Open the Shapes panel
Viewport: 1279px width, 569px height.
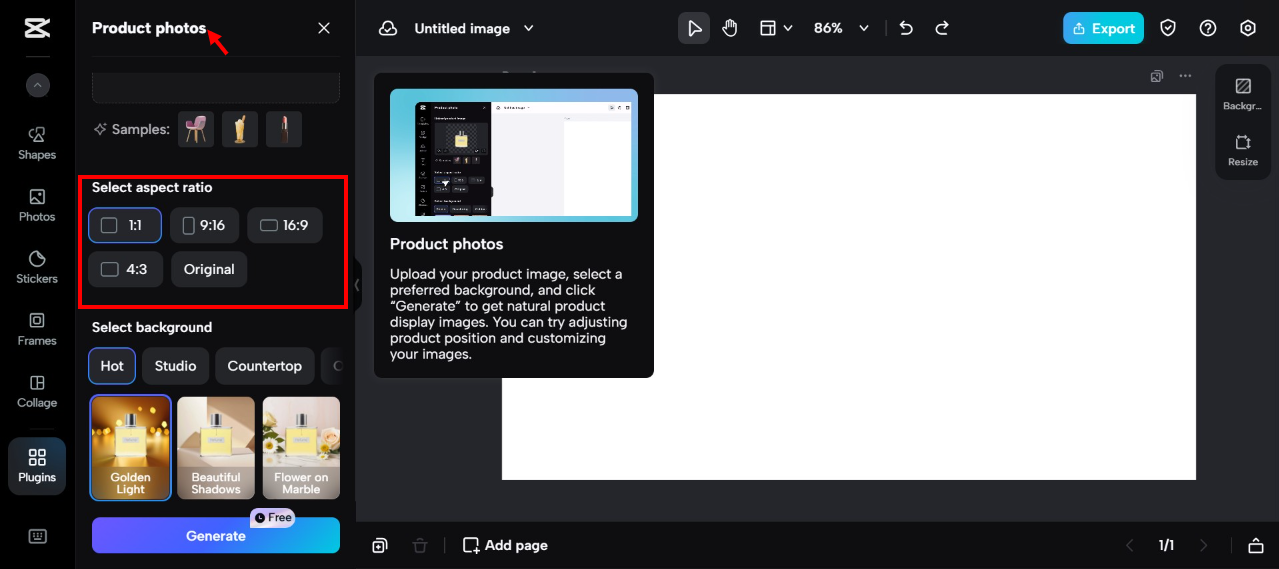point(37,143)
